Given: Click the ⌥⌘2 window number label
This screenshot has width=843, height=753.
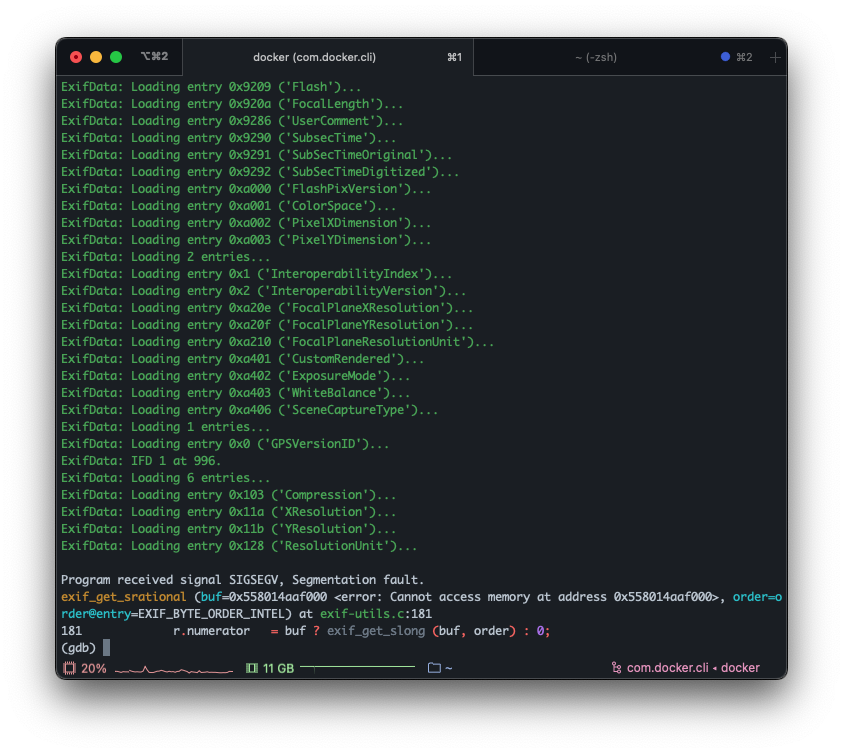Looking at the screenshot, I should point(154,57).
